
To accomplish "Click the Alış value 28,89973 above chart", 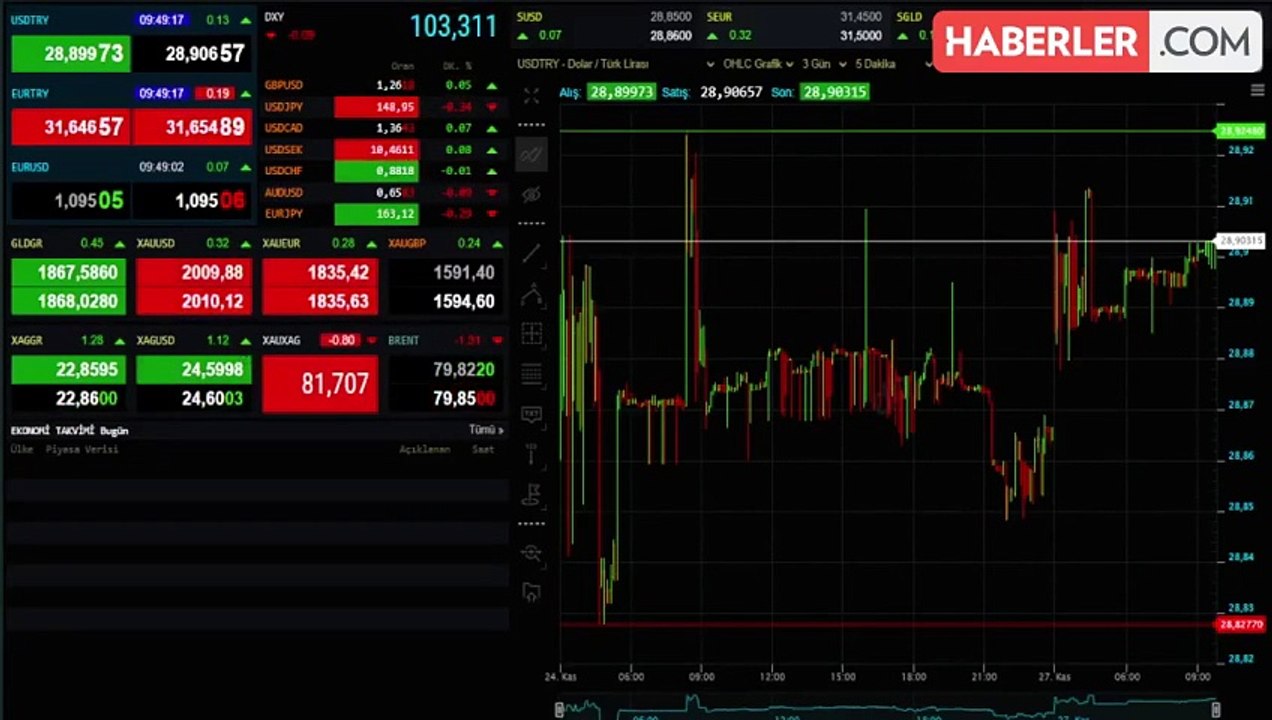I will point(621,92).
